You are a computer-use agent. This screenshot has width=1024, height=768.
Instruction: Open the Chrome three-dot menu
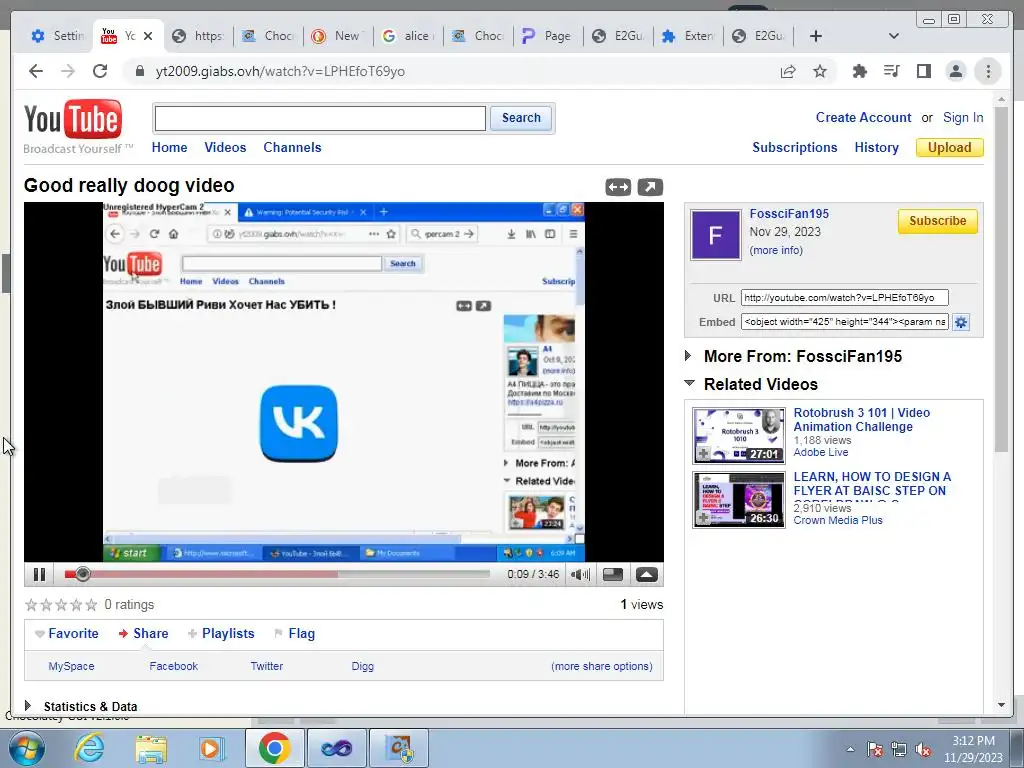pyautogui.click(x=988, y=71)
